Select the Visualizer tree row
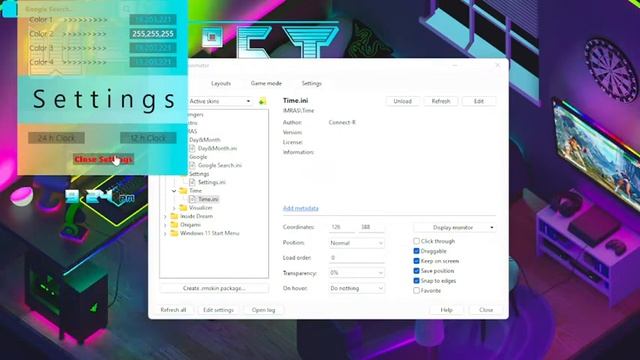Viewport: 640px width, 360px height. [200, 208]
